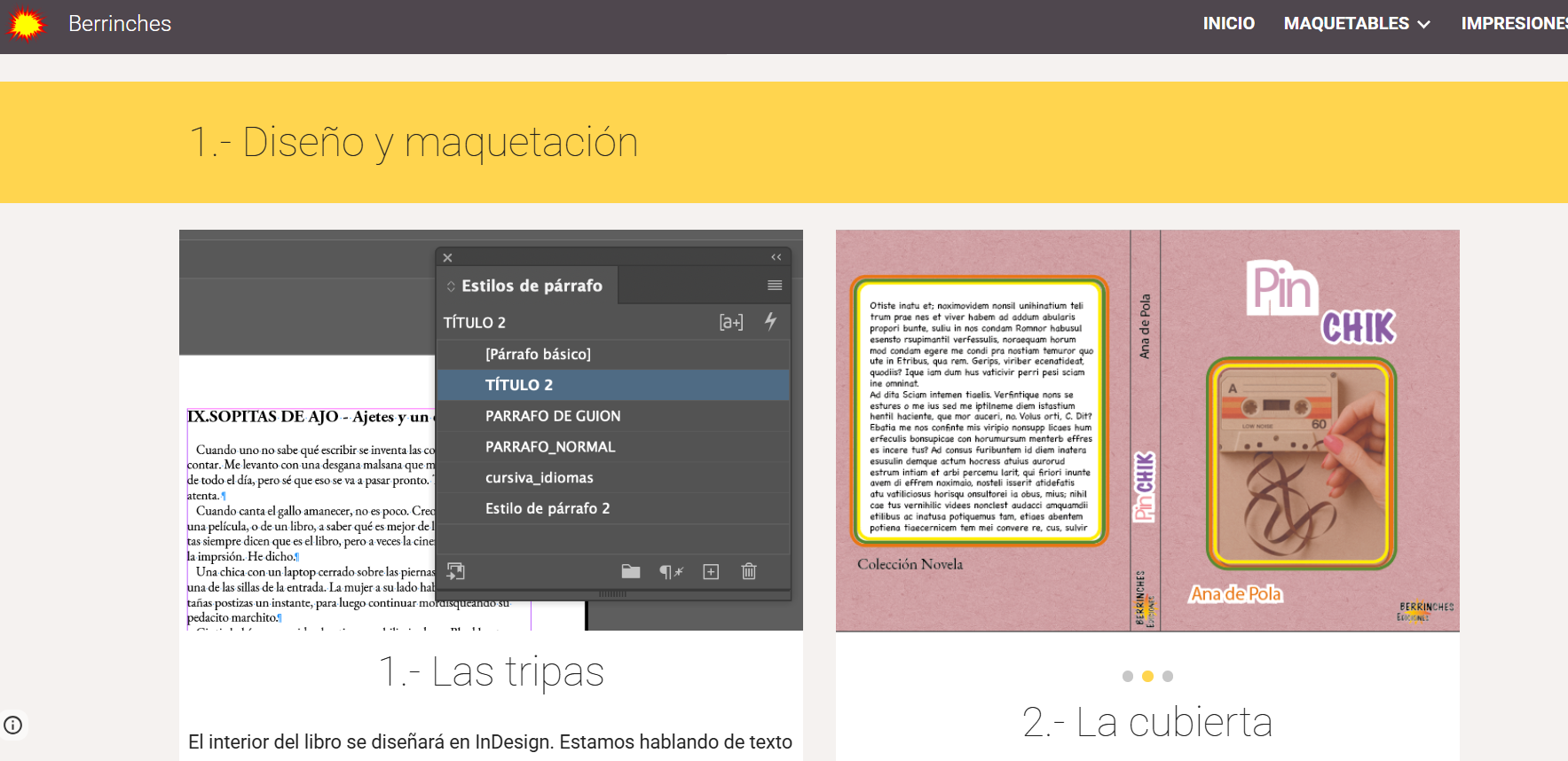This screenshot has width=1568, height=761.
Task: Click the panel menu hamburger icon
Action: coord(774,286)
